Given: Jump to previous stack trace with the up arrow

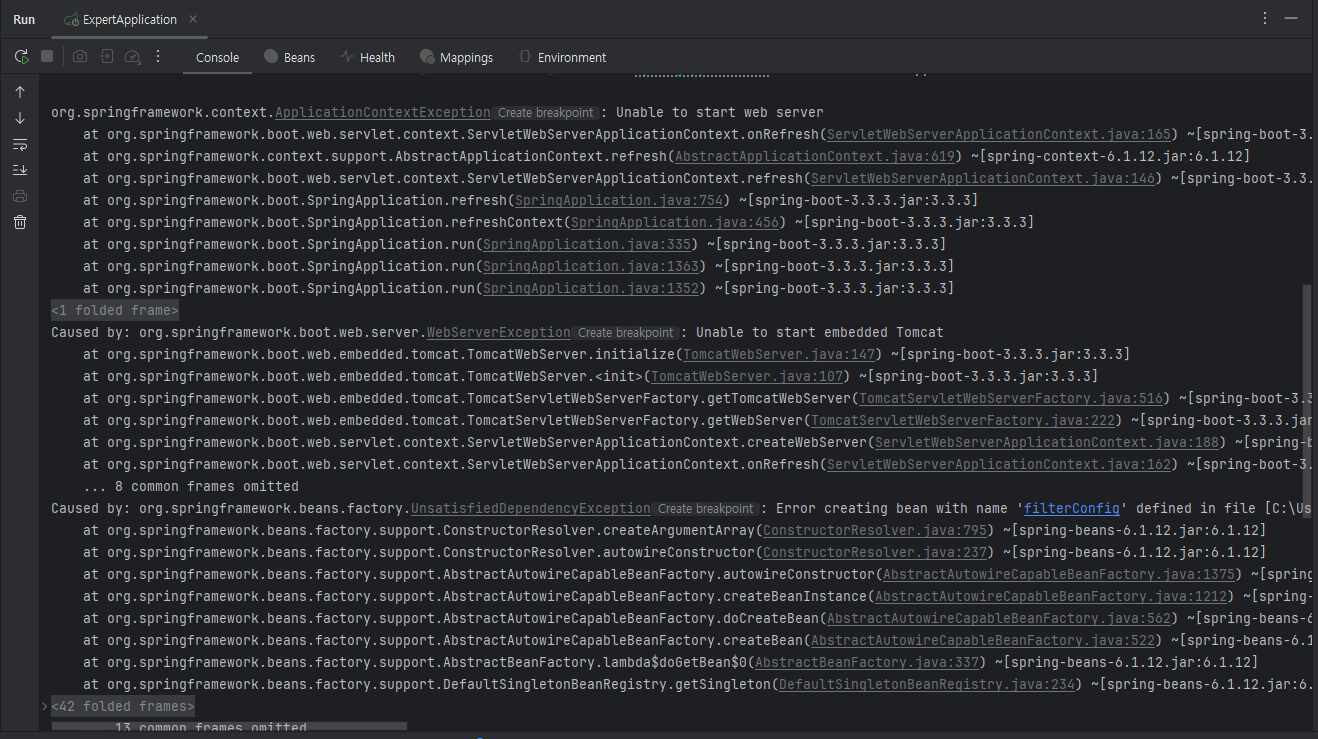Looking at the screenshot, I should coord(19,92).
